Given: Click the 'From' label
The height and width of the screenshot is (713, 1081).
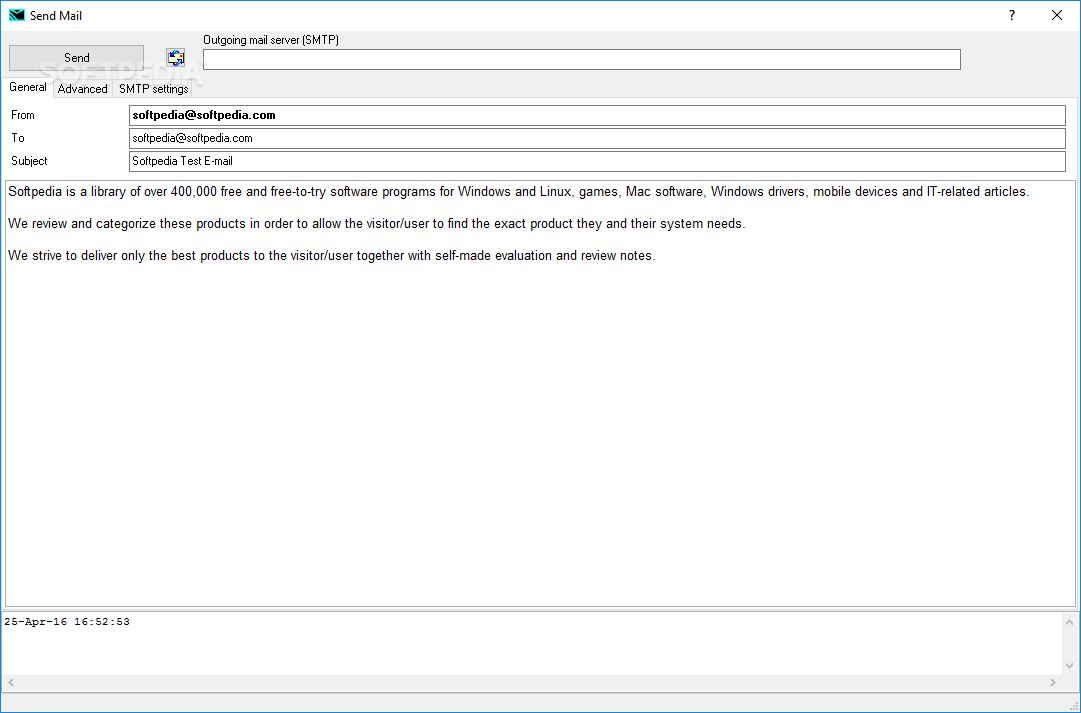Looking at the screenshot, I should (x=23, y=115).
